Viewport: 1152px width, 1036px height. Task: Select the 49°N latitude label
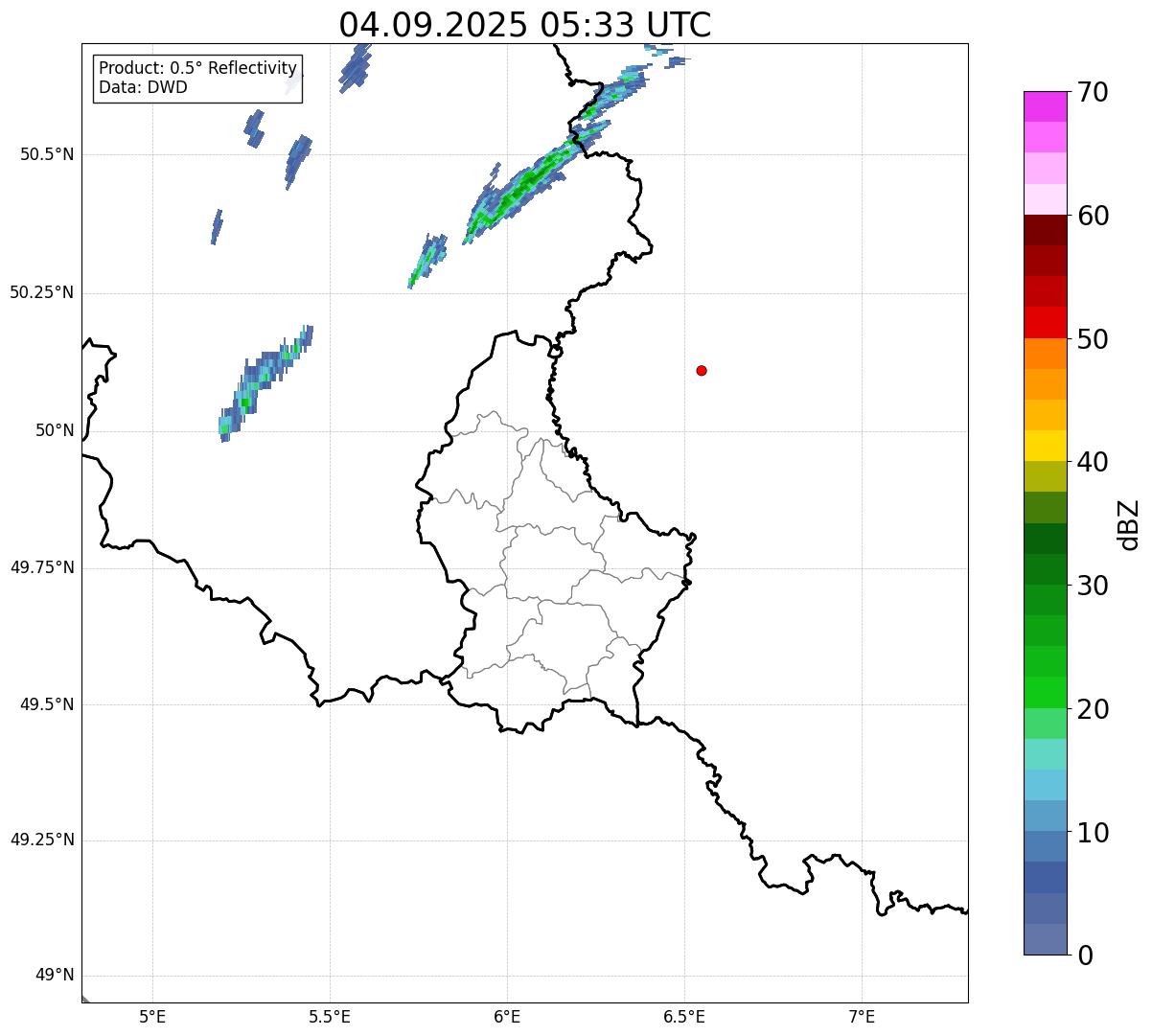[x=55, y=976]
